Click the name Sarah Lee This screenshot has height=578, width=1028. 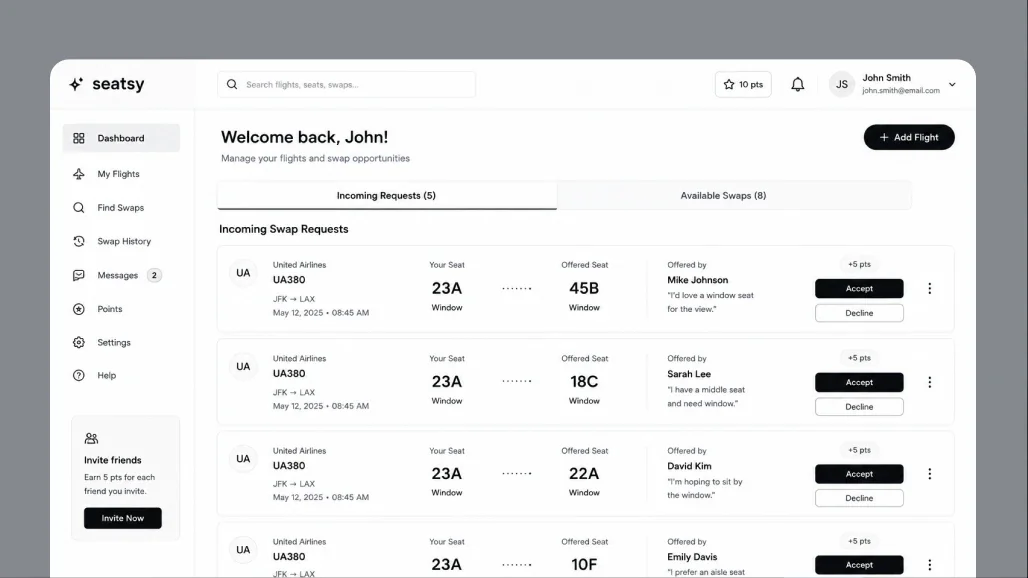[x=689, y=374]
